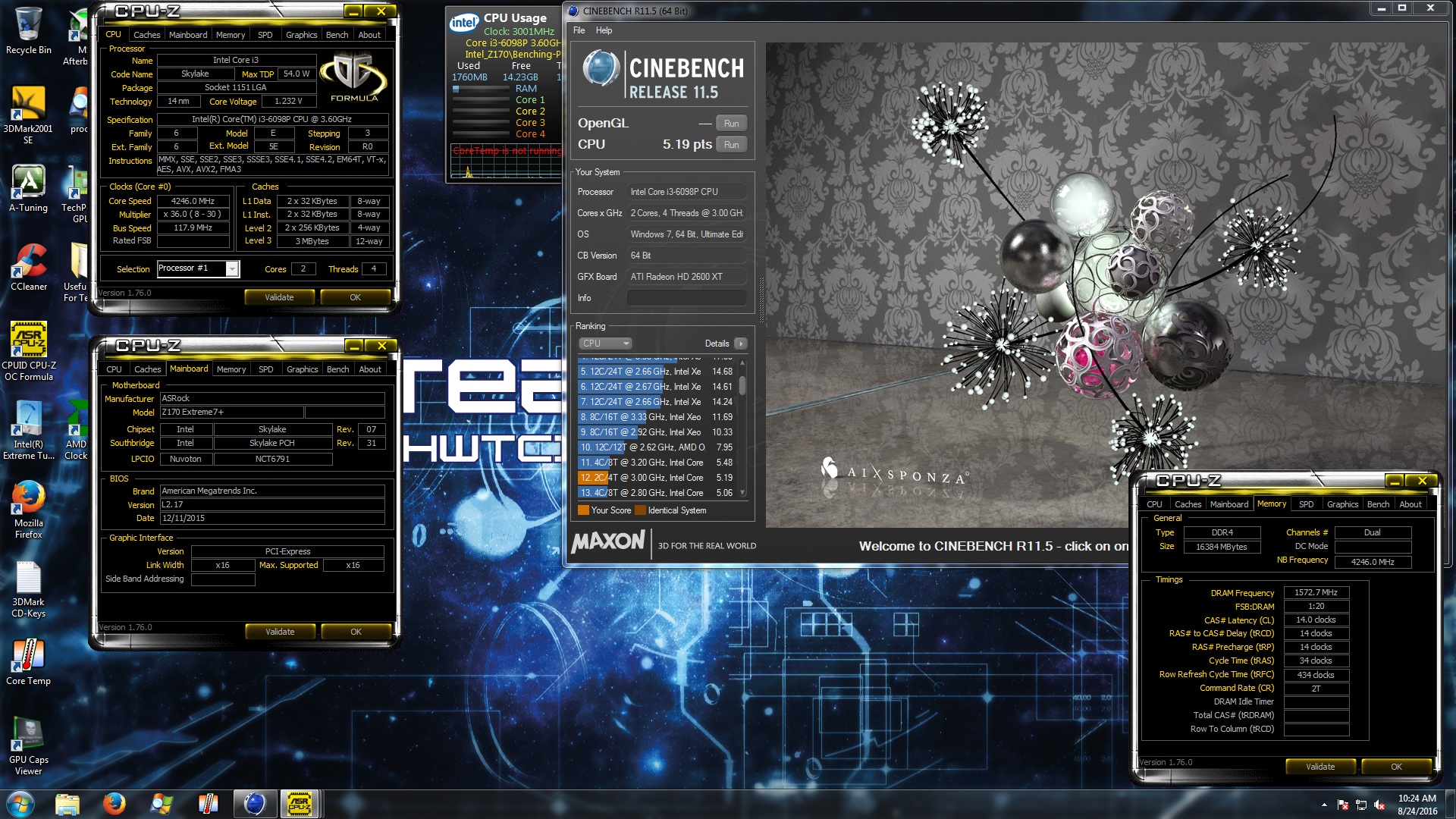Open the CCleaner desktop icon
The width and height of the screenshot is (1456, 819).
28,268
